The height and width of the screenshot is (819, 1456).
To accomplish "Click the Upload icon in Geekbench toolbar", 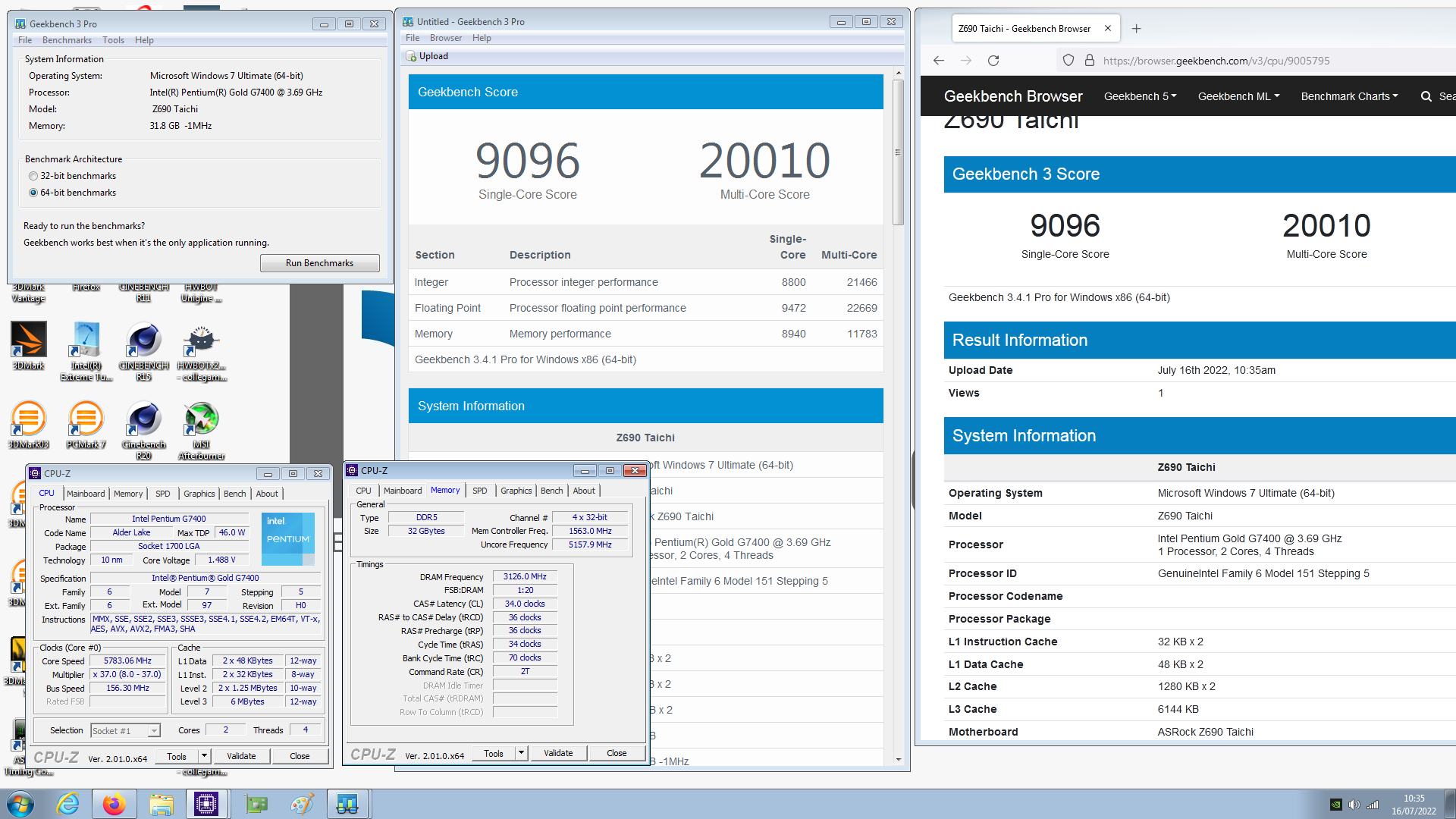I will coord(411,56).
